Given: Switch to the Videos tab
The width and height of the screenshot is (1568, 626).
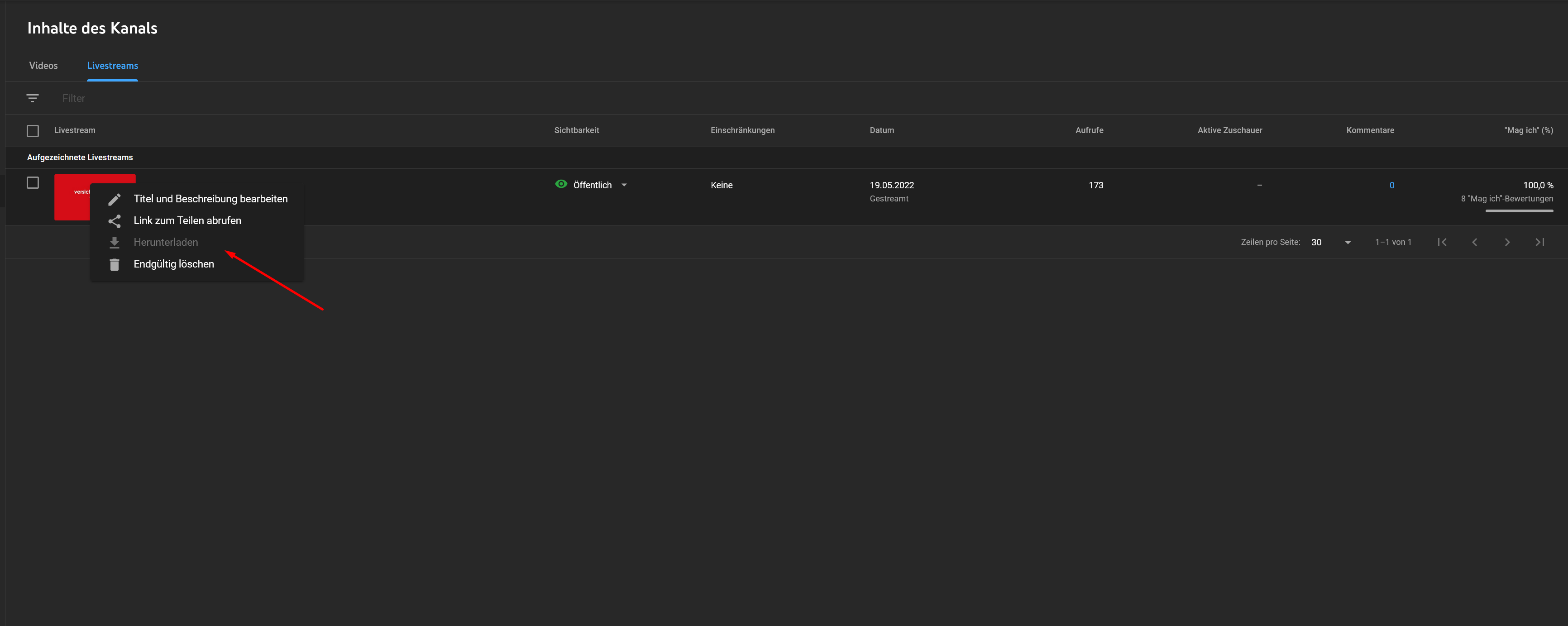Looking at the screenshot, I should (43, 66).
